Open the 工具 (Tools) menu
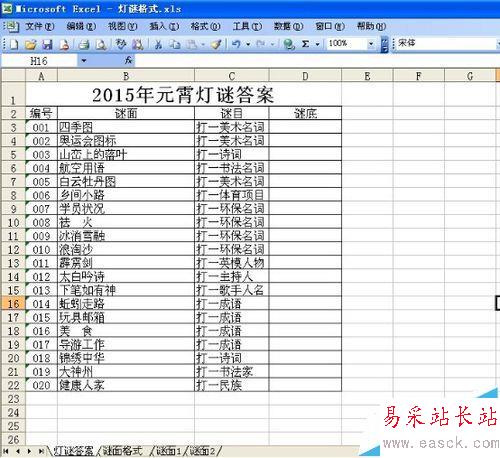Screen dimensions: 500x458 click(247, 26)
